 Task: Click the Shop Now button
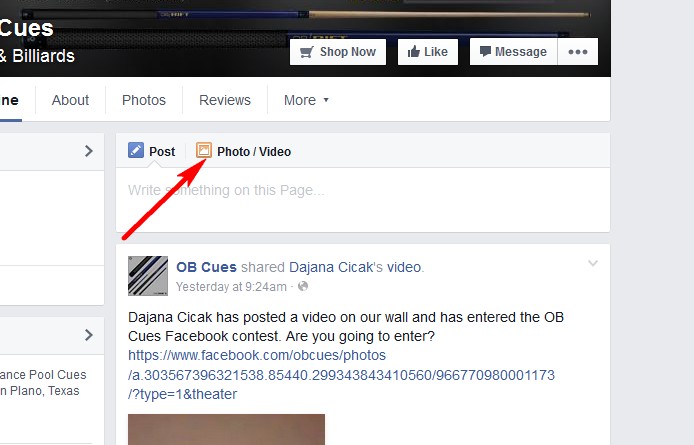(338, 52)
